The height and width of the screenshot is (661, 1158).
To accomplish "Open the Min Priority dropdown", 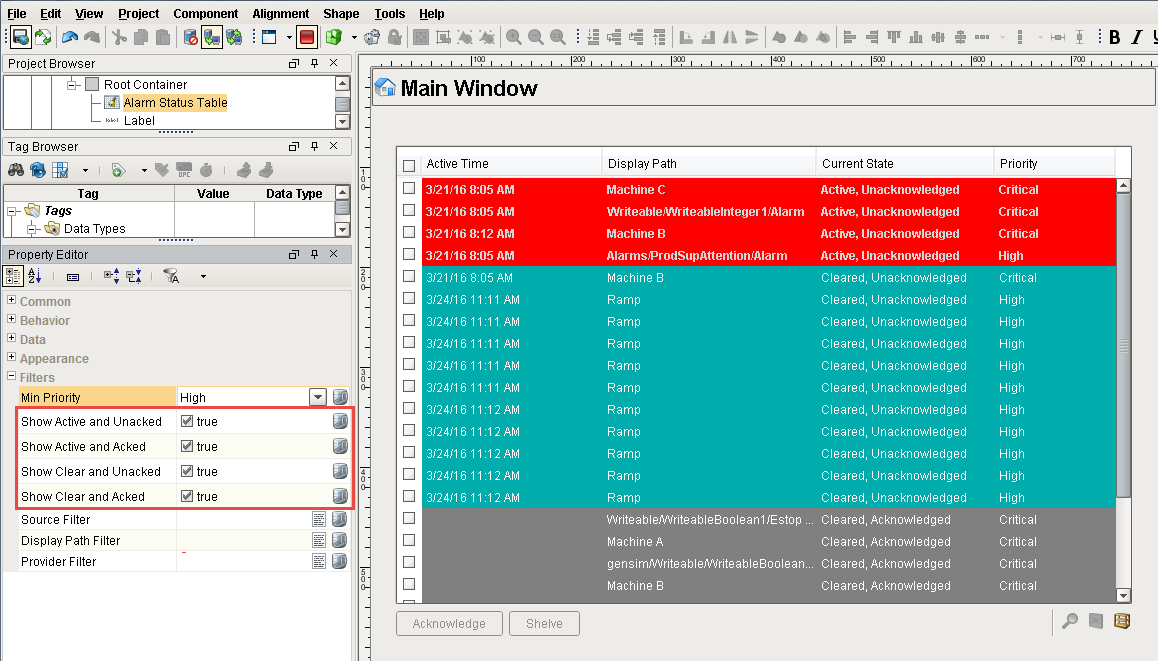I will point(318,398).
